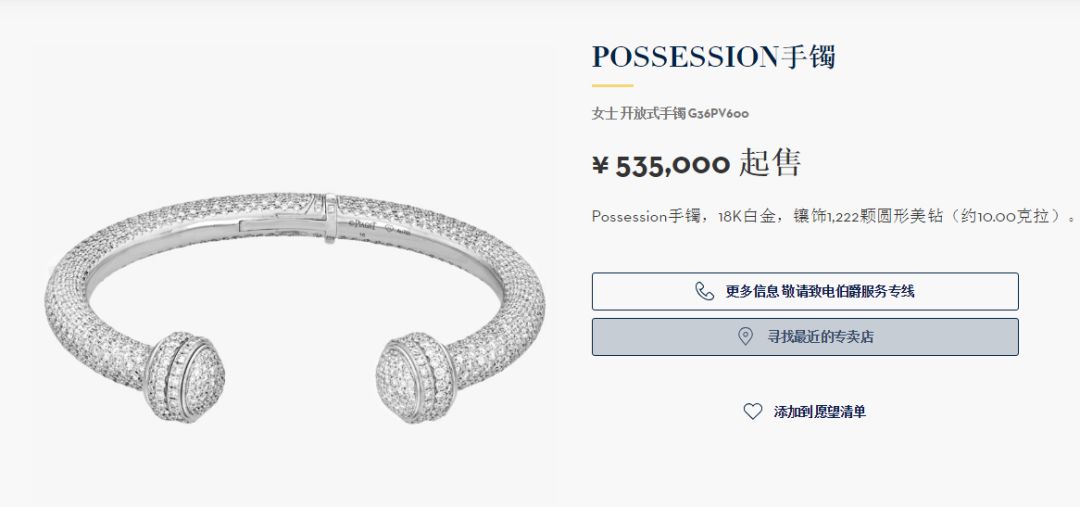
Task: Click the yellow underline beneath the title
Action: click(x=612, y=86)
